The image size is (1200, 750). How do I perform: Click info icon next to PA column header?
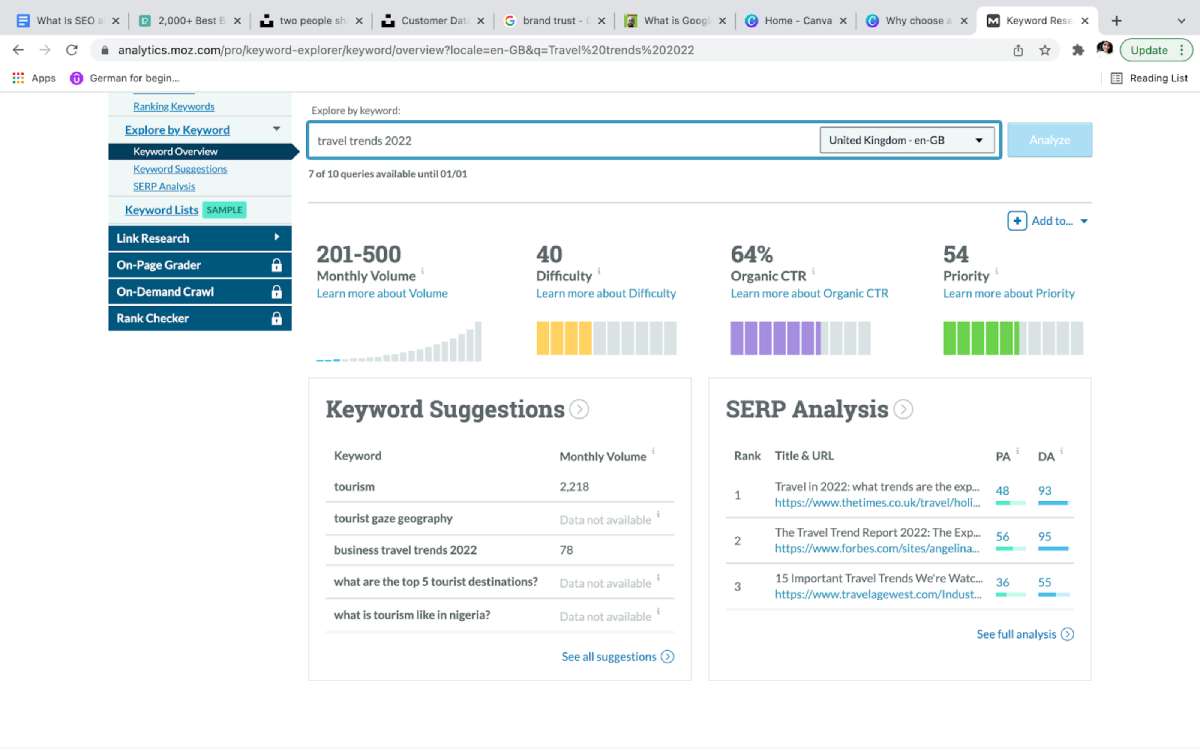coord(1018,452)
